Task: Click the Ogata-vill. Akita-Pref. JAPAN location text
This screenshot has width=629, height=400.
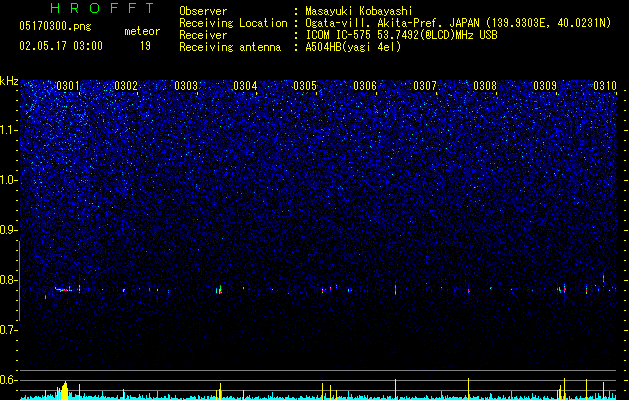Action: pyautogui.click(x=458, y=23)
